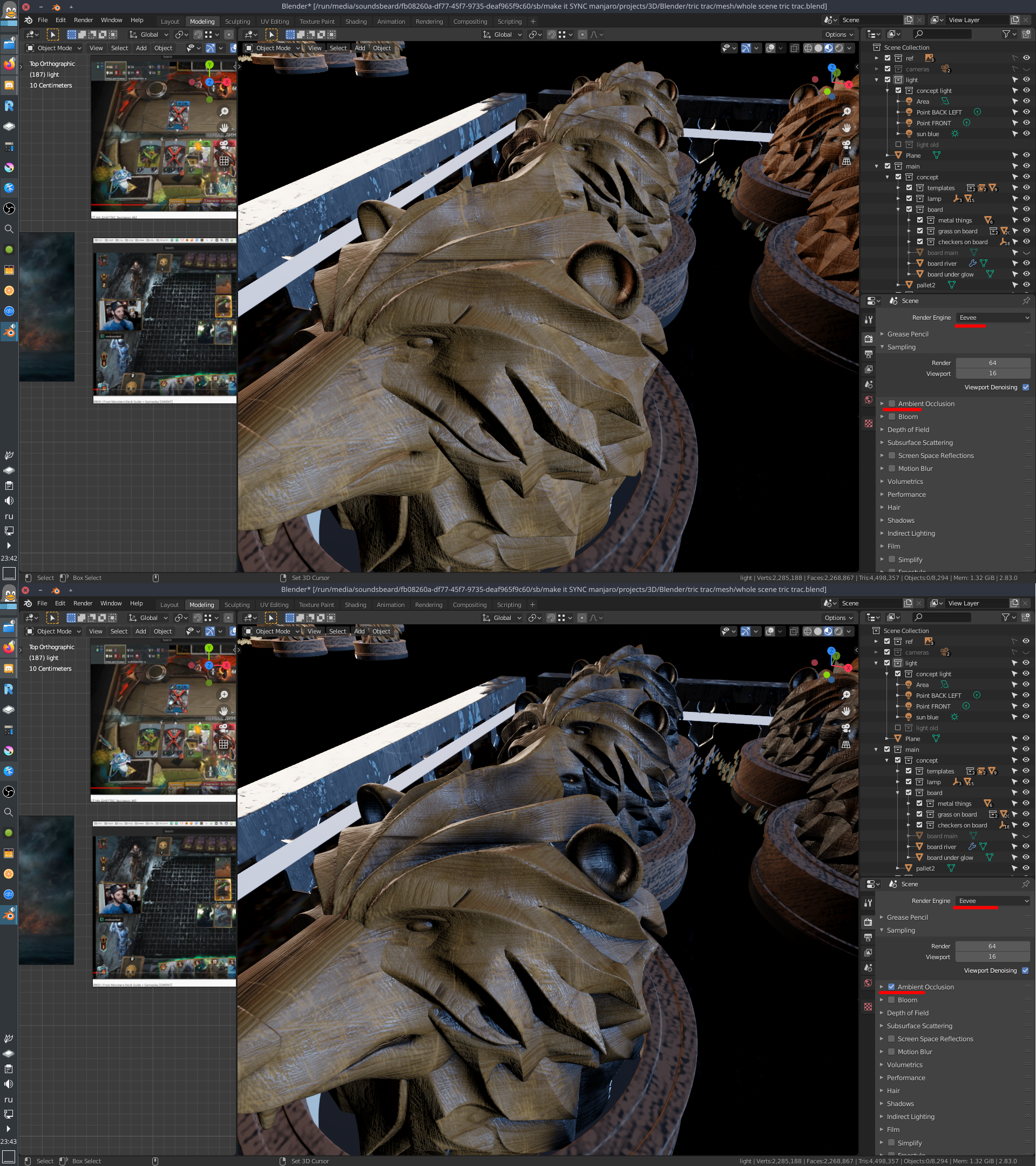The image size is (1036, 1166).
Task: Toggle perspective/orthographic gizmo in upper main viewport
Action: pyautogui.click(x=847, y=161)
